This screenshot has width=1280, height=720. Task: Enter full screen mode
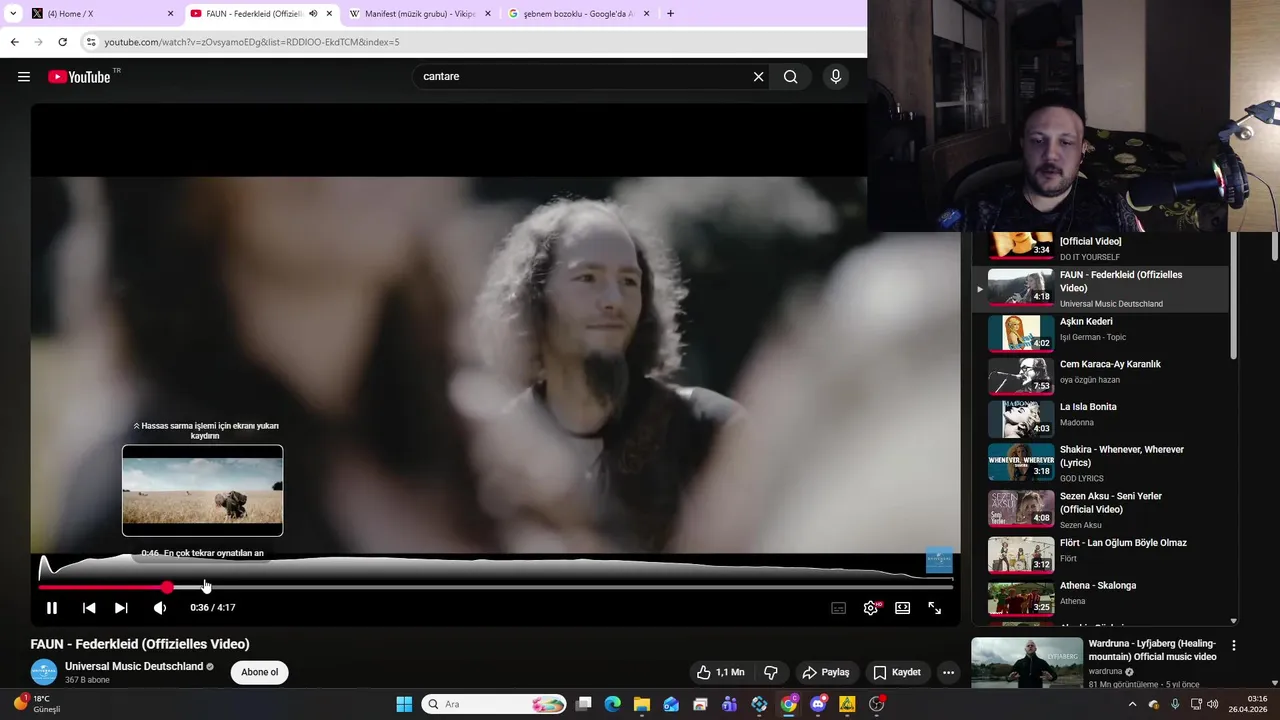point(935,607)
